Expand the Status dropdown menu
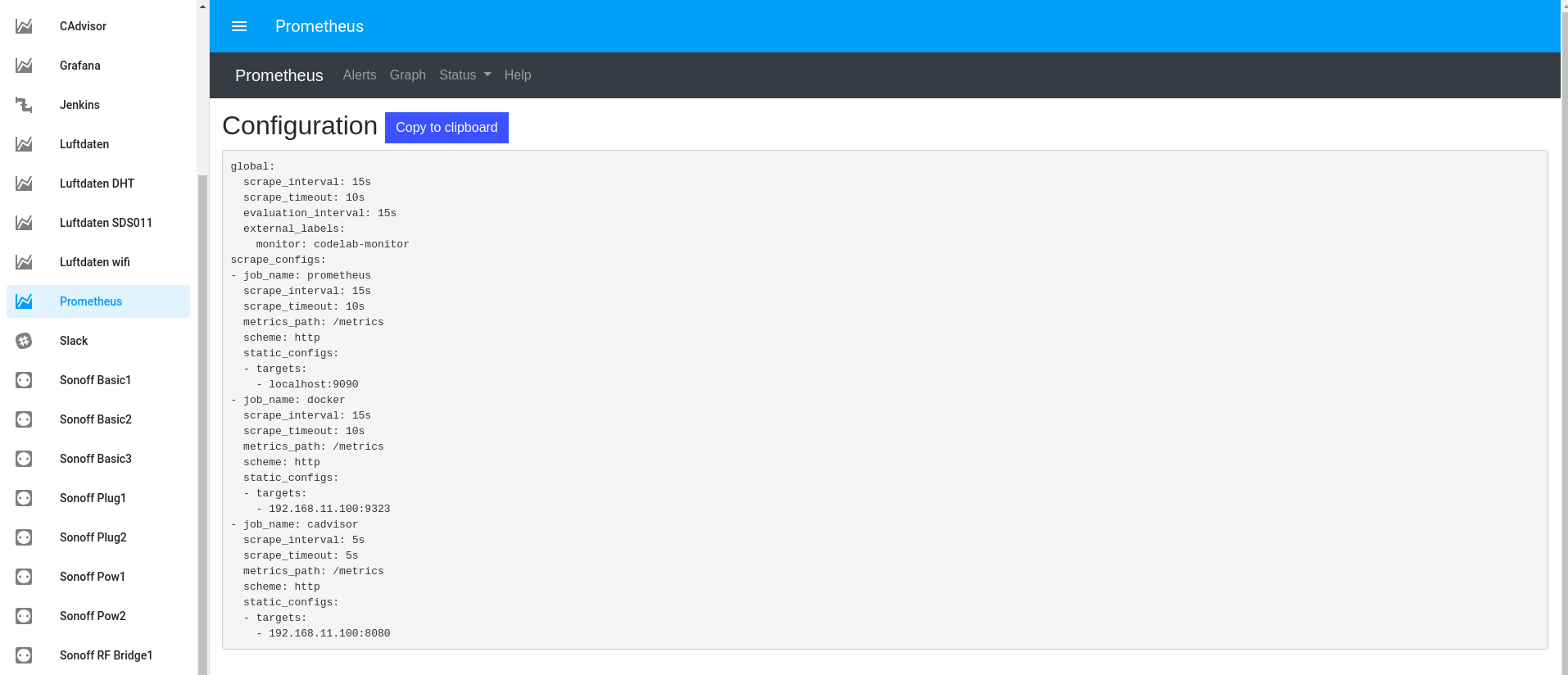Viewport: 1568px width, 675px height. pos(465,75)
